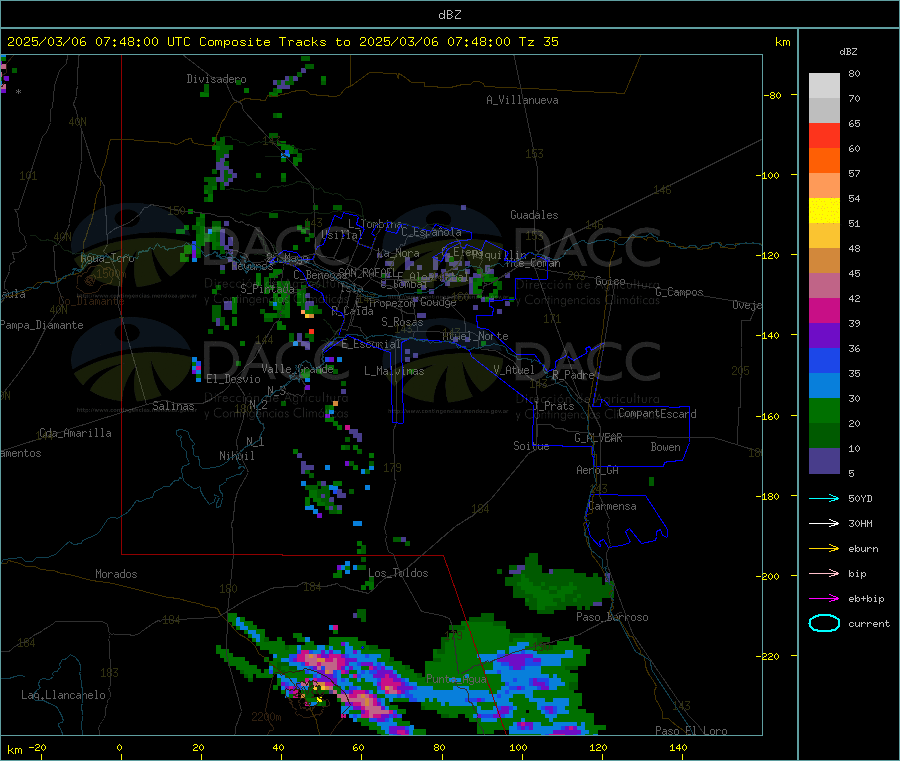Screen dimensions: 900x761
Task: Click the yellow eburn arrow in legend
Action: click(x=824, y=548)
